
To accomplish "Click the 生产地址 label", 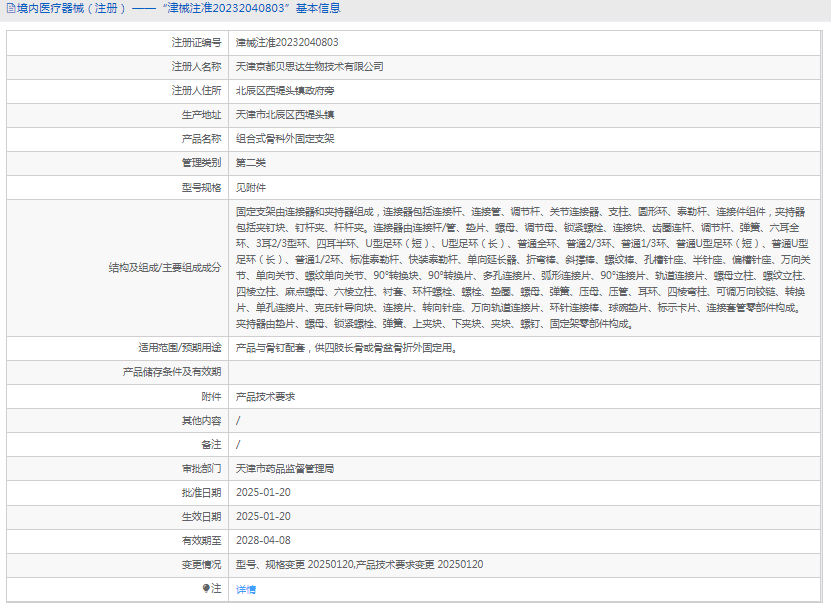I will [x=201, y=114].
